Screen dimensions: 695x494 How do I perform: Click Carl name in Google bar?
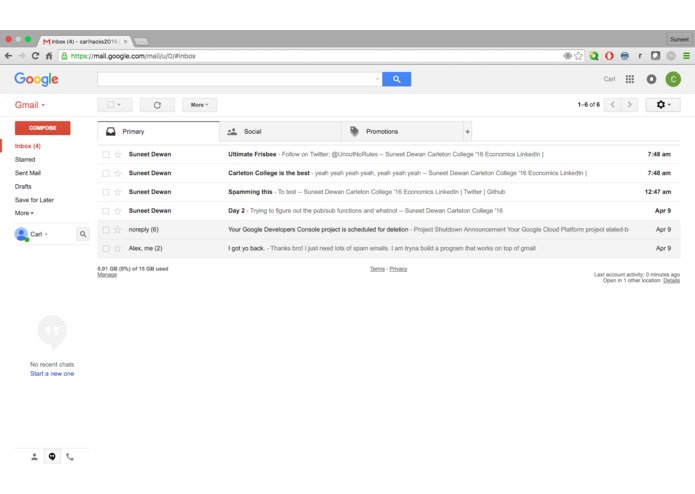pos(609,79)
